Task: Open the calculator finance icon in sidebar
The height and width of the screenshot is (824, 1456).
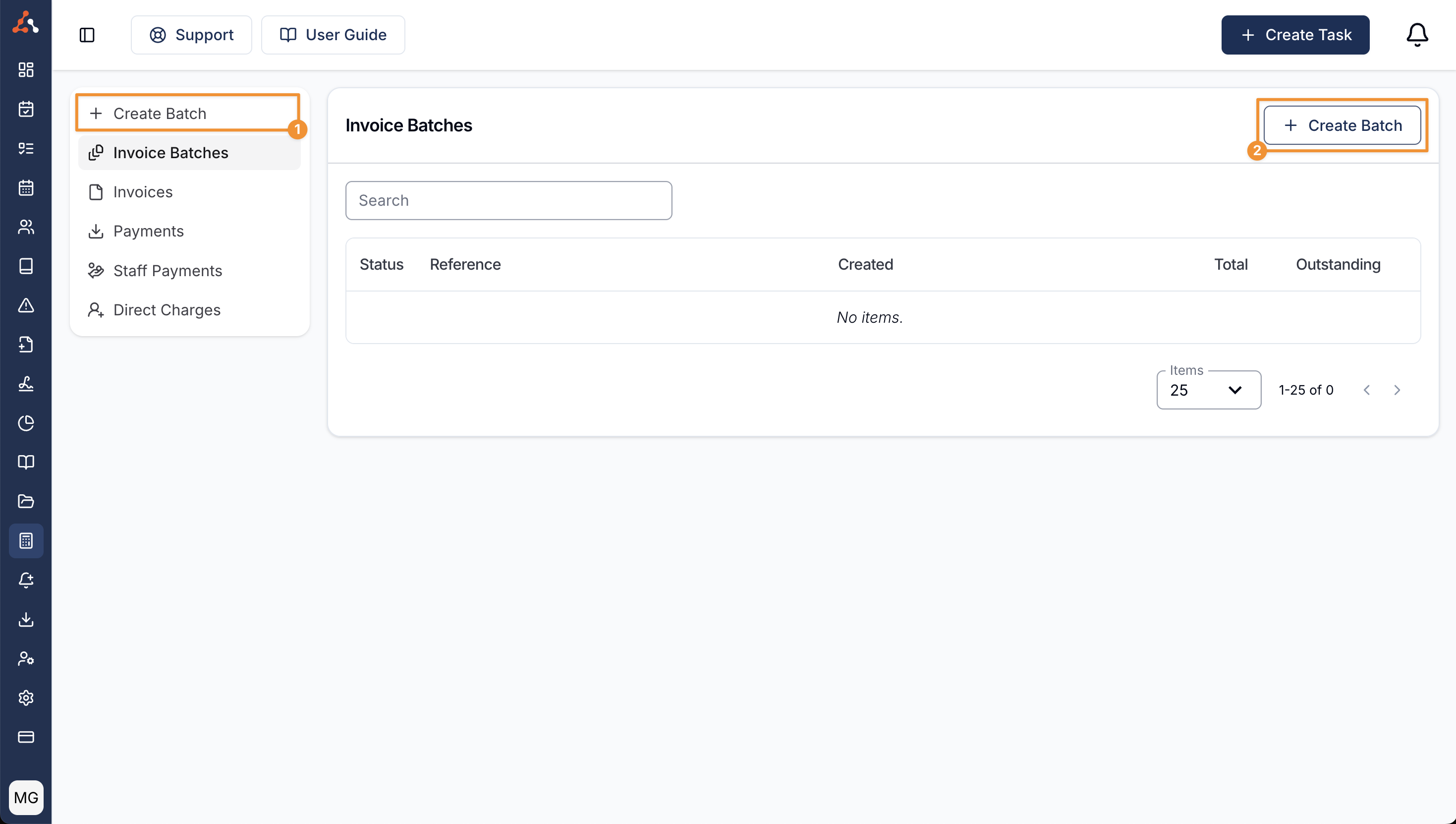Action: [26, 541]
